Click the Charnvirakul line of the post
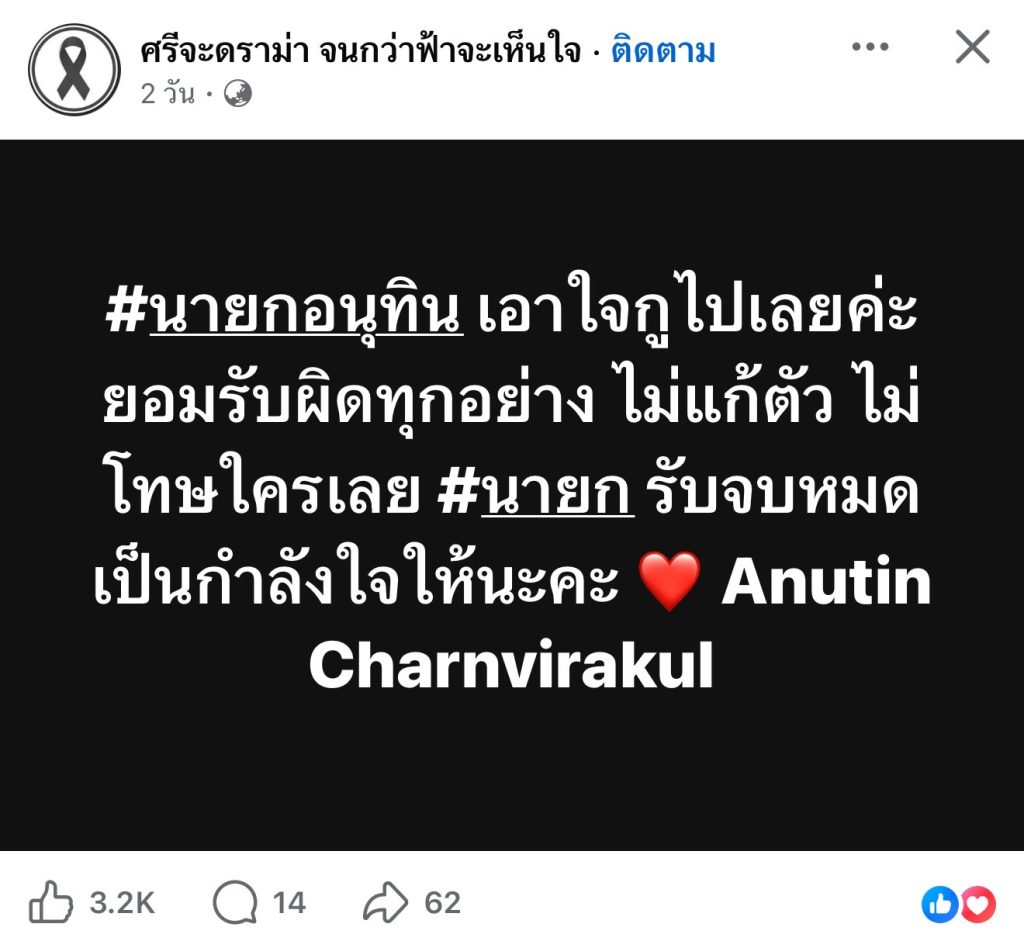Screen dimensions: 1024x948 [511, 665]
